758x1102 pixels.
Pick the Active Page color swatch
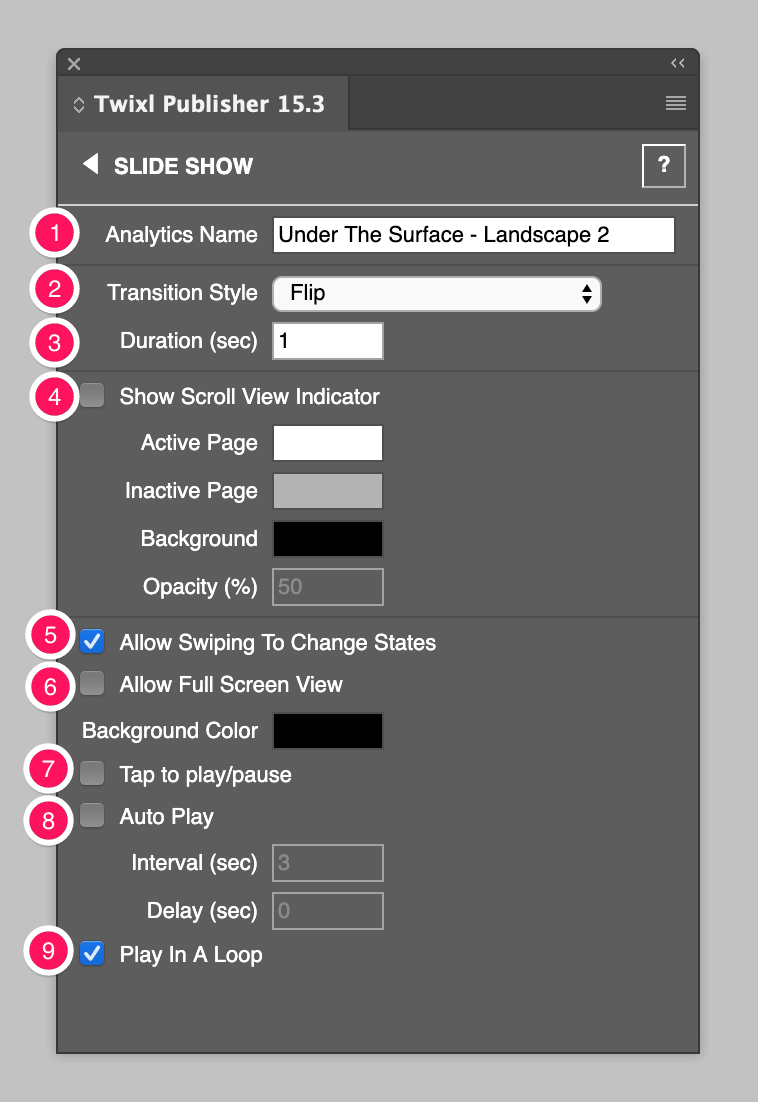pyautogui.click(x=328, y=443)
